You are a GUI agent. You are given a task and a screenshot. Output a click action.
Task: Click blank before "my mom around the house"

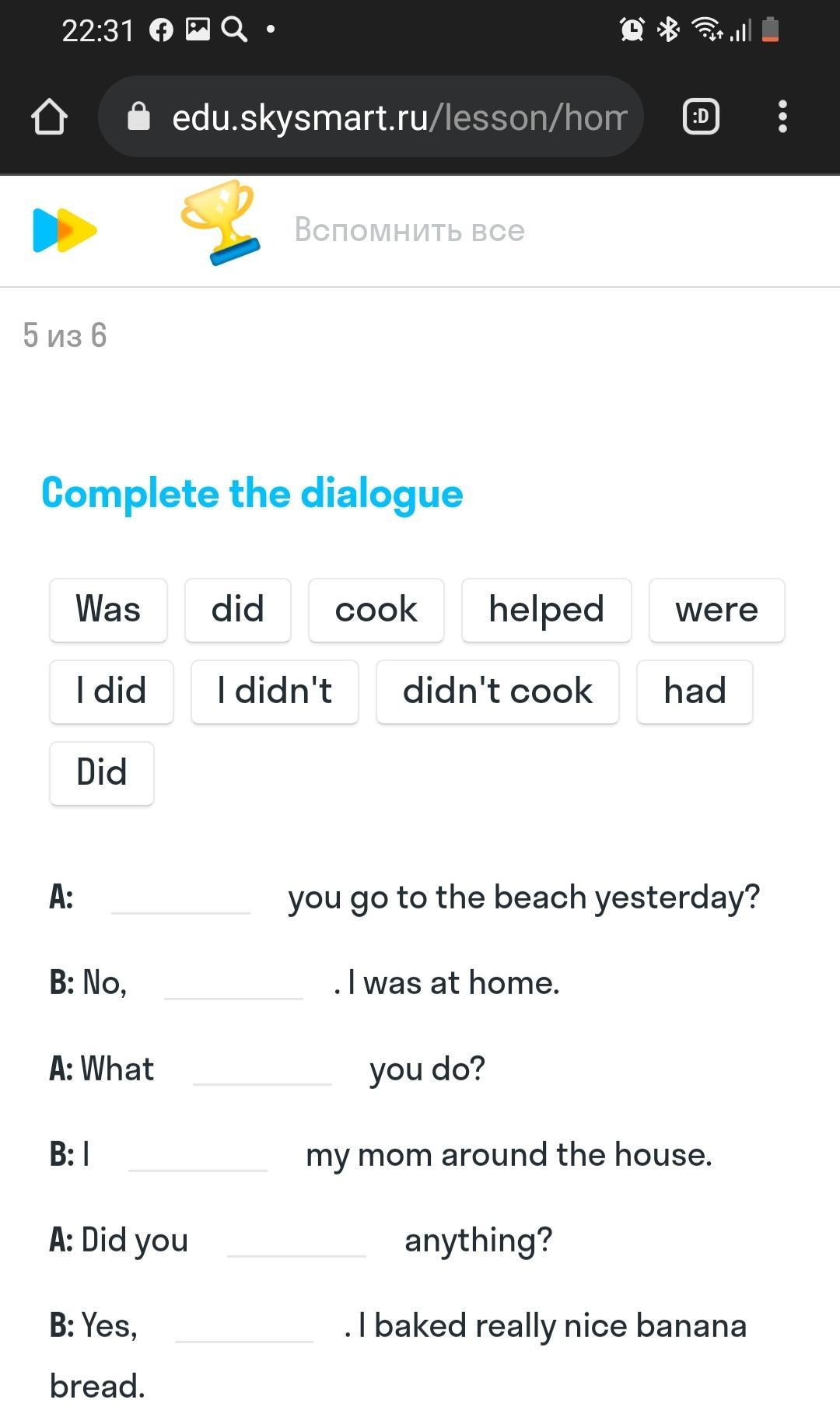198,1156
